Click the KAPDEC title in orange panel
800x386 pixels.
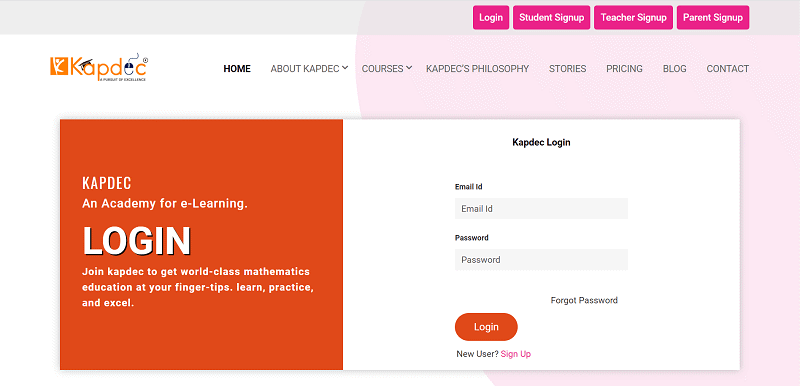coord(107,183)
